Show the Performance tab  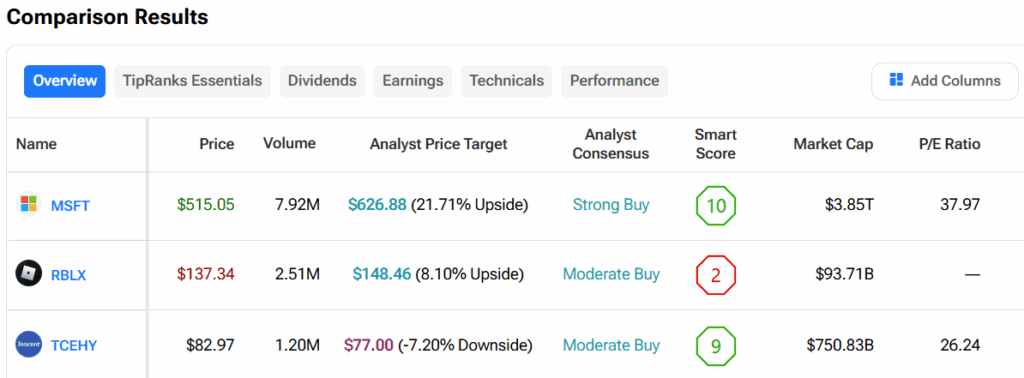pyautogui.click(x=615, y=81)
